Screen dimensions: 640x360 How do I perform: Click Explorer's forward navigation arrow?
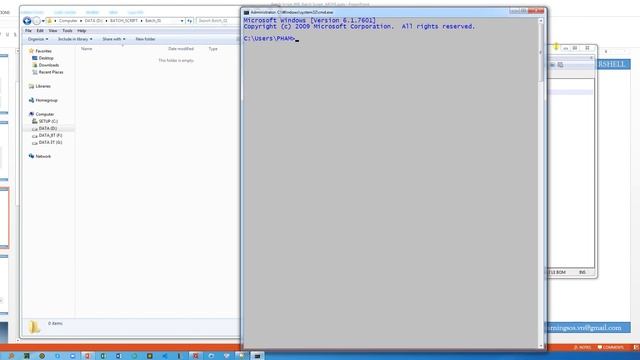36,20
